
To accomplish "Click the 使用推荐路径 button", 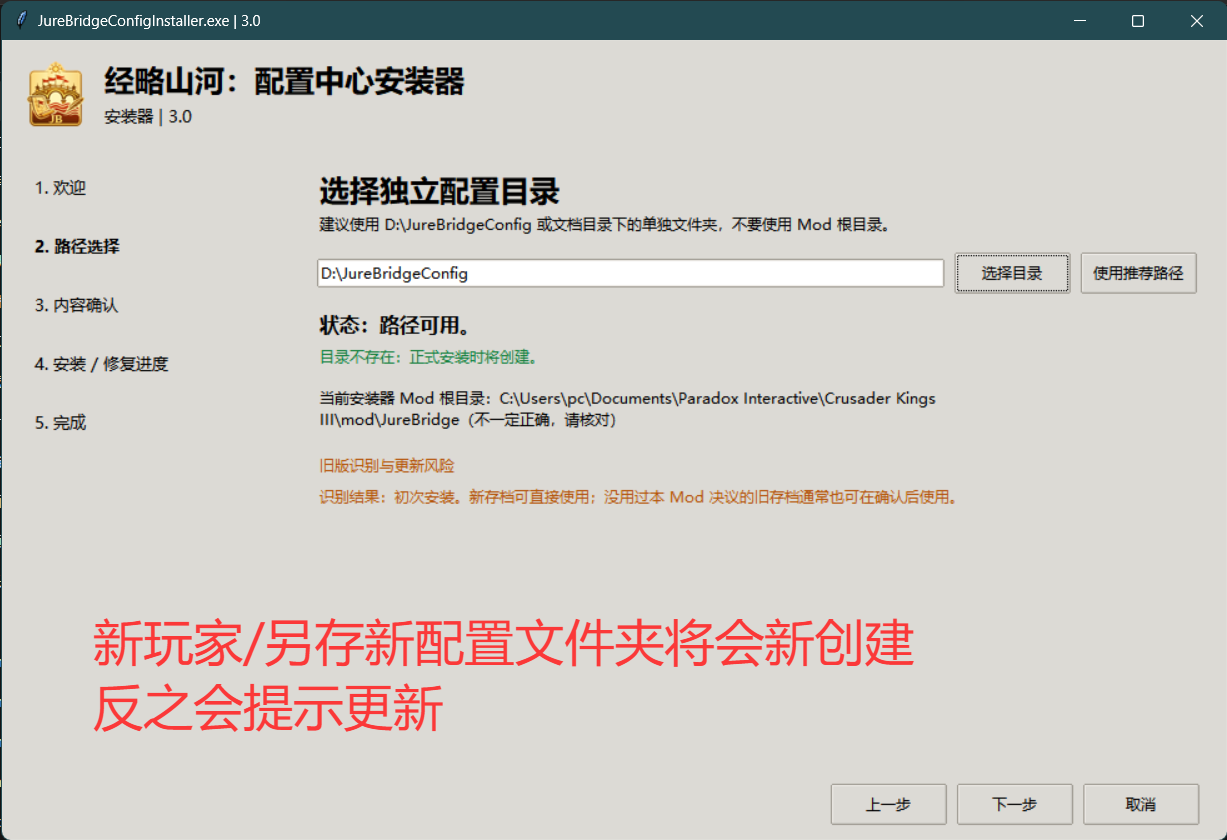I will coord(1138,273).
